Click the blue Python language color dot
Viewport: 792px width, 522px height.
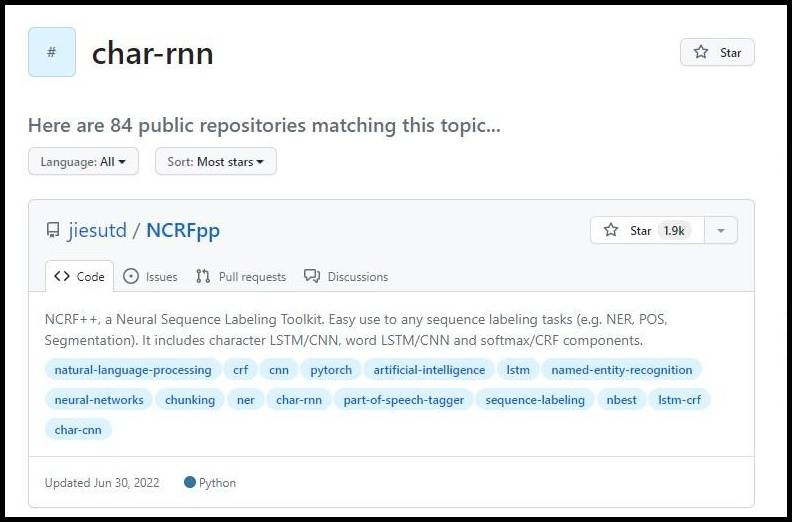point(190,482)
